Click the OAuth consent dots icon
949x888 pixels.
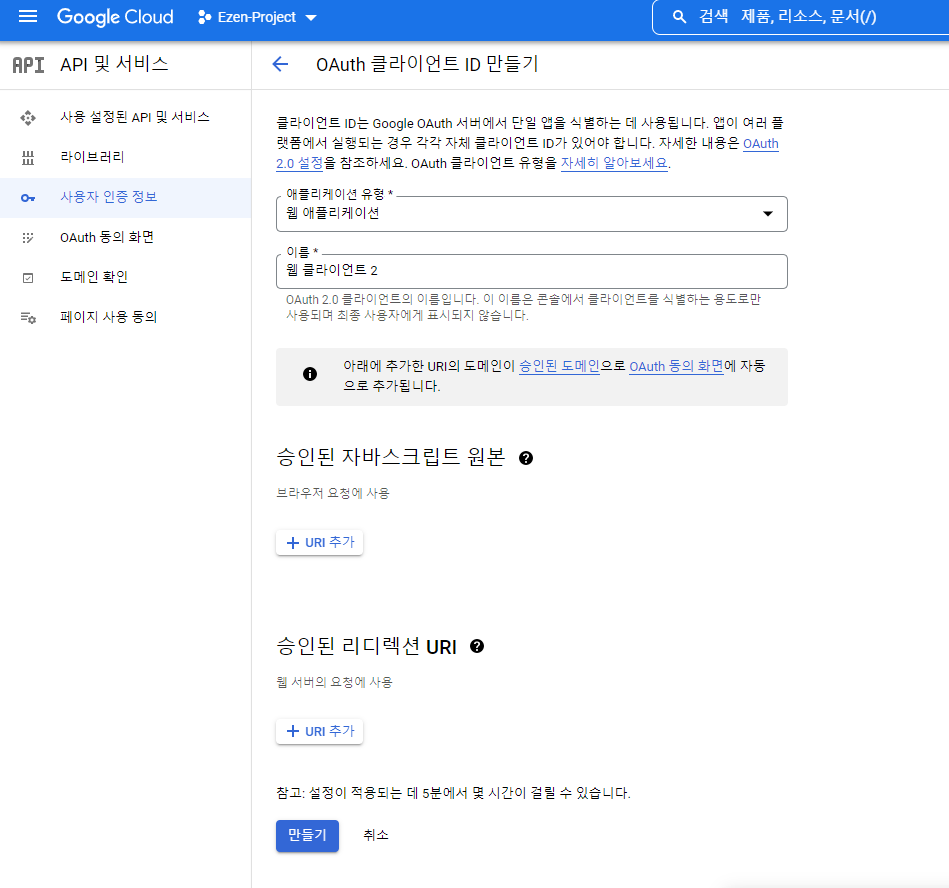pos(28,238)
